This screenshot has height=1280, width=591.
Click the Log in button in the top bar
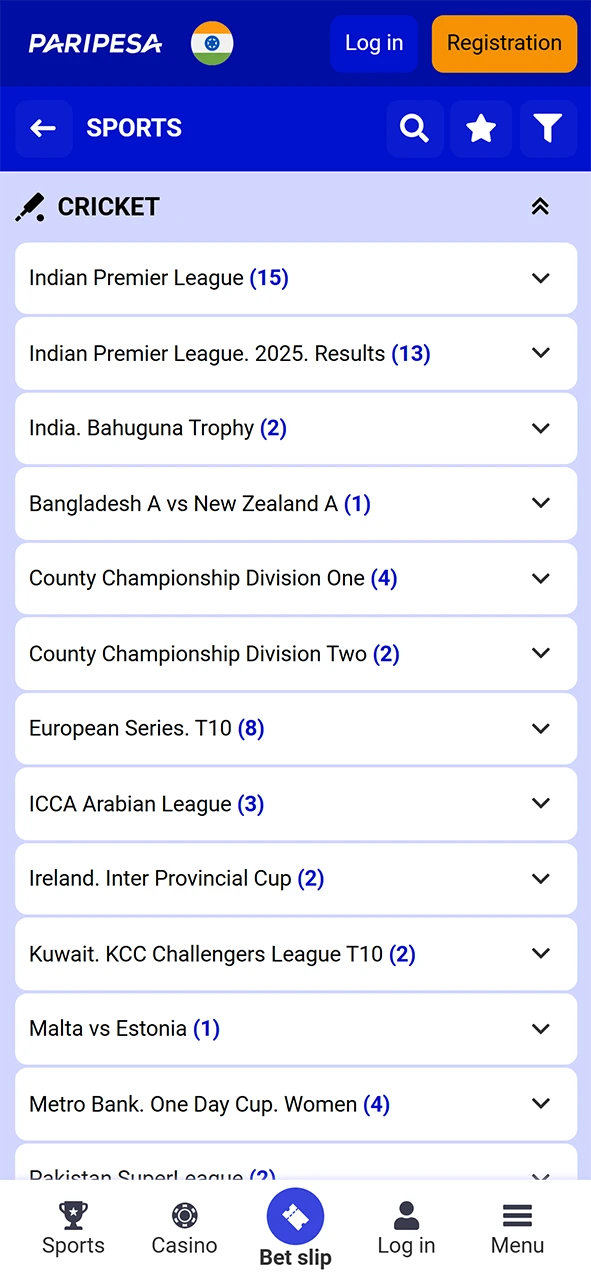[x=374, y=43]
